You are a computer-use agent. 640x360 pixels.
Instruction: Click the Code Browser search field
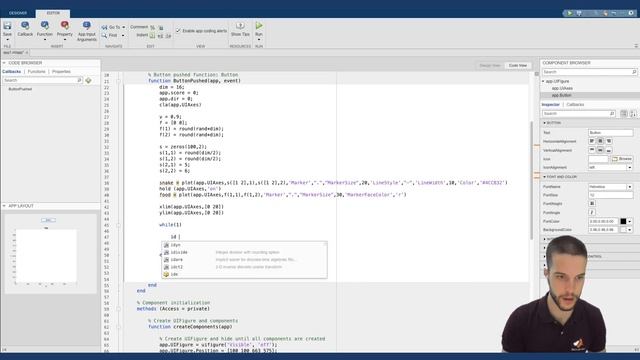pyautogui.click(x=42, y=80)
